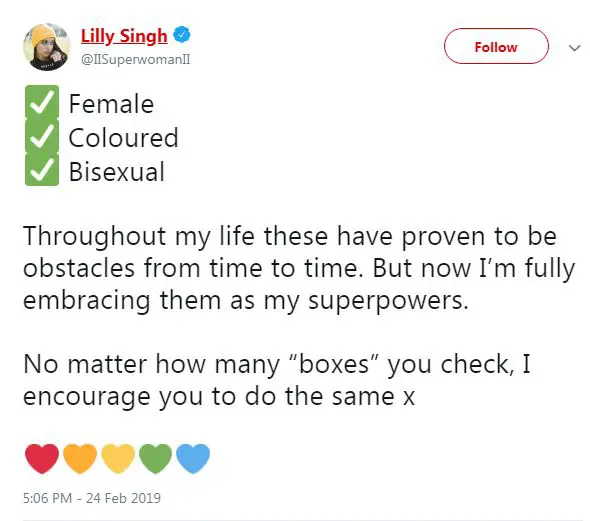Open Lilly Singh's profile avatar
The width and height of the screenshot is (590, 521).
click(x=47, y=47)
